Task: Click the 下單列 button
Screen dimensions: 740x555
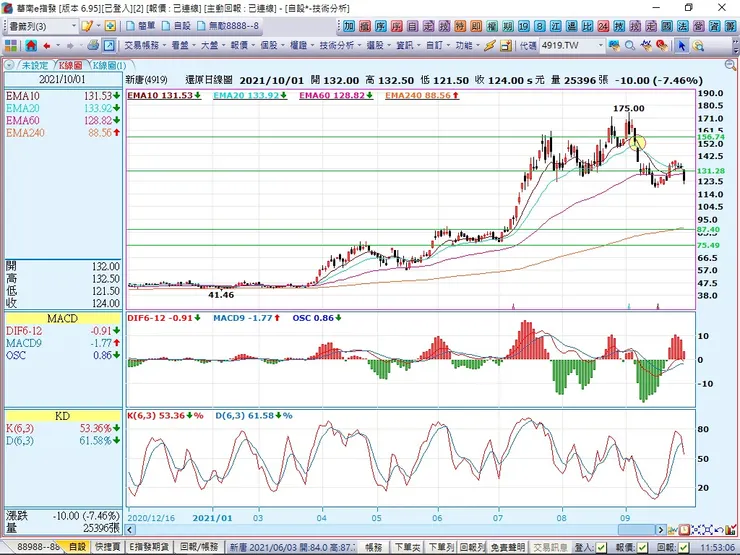Action: click(x=441, y=547)
